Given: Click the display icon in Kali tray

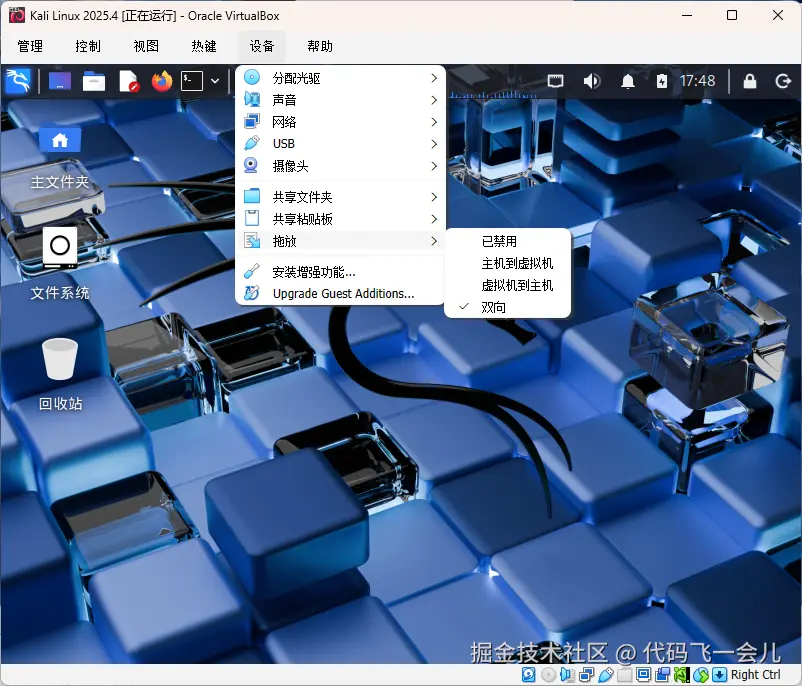Looking at the screenshot, I should click(555, 81).
